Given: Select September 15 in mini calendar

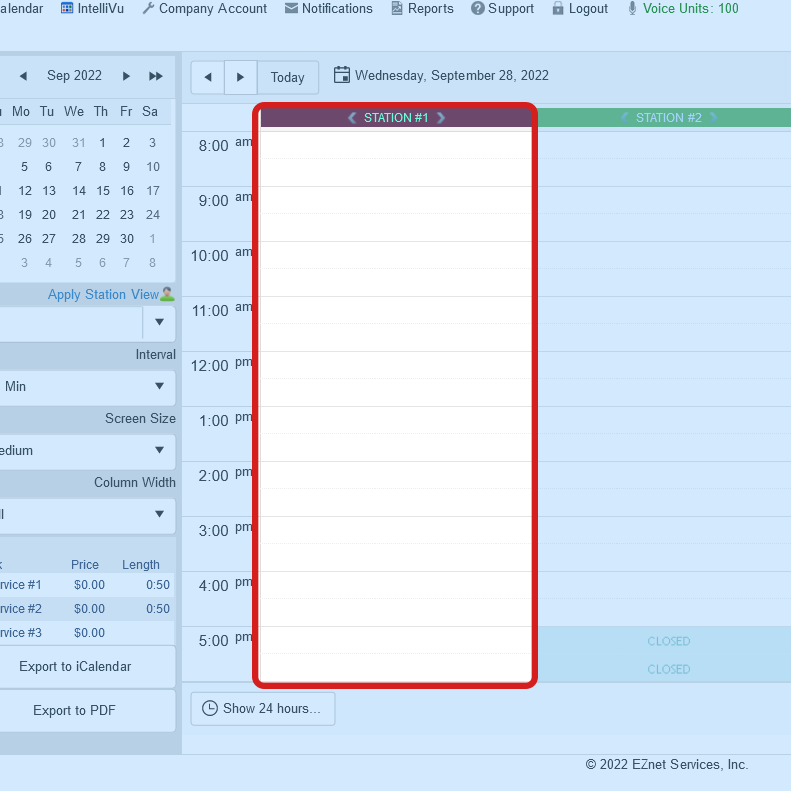Looking at the screenshot, I should pos(101,191).
